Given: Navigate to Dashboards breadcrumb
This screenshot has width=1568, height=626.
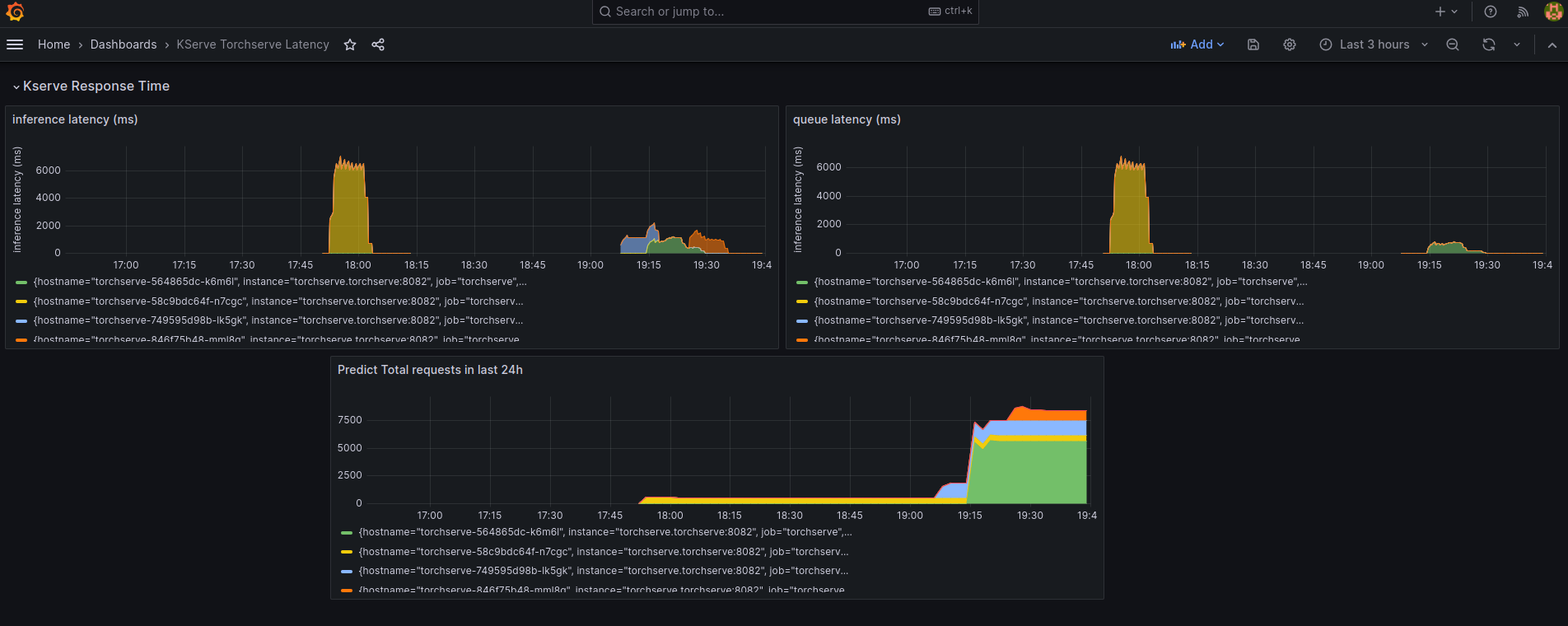Looking at the screenshot, I should (x=124, y=44).
